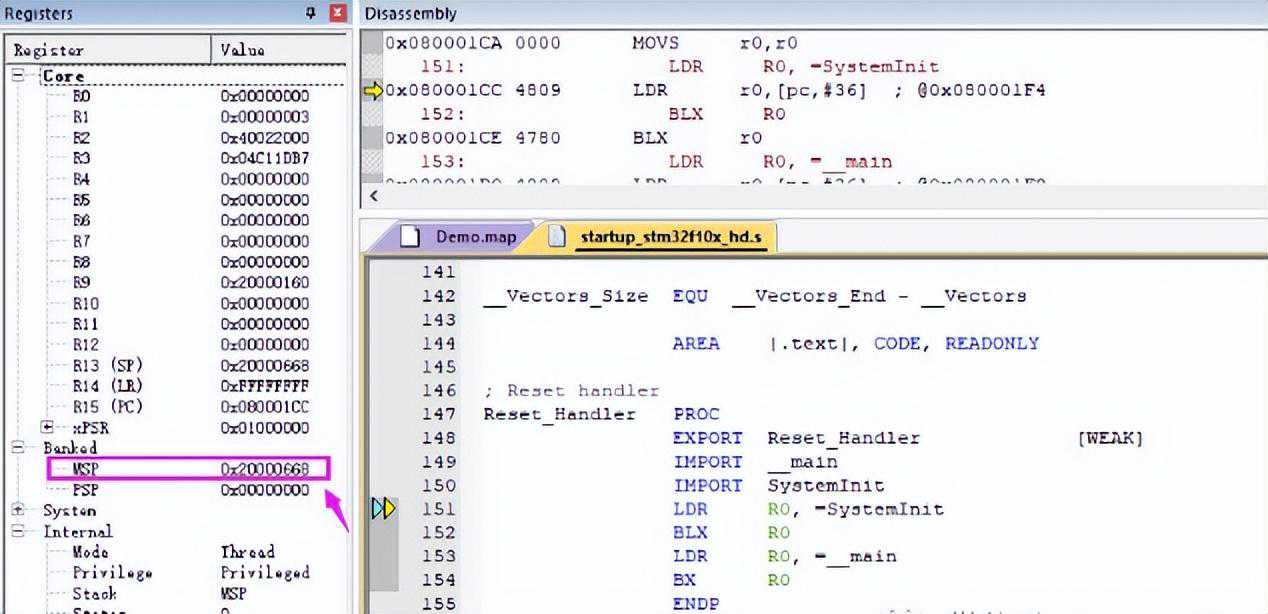
Task: Collapse the Banked register group
Action: point(18,448)
